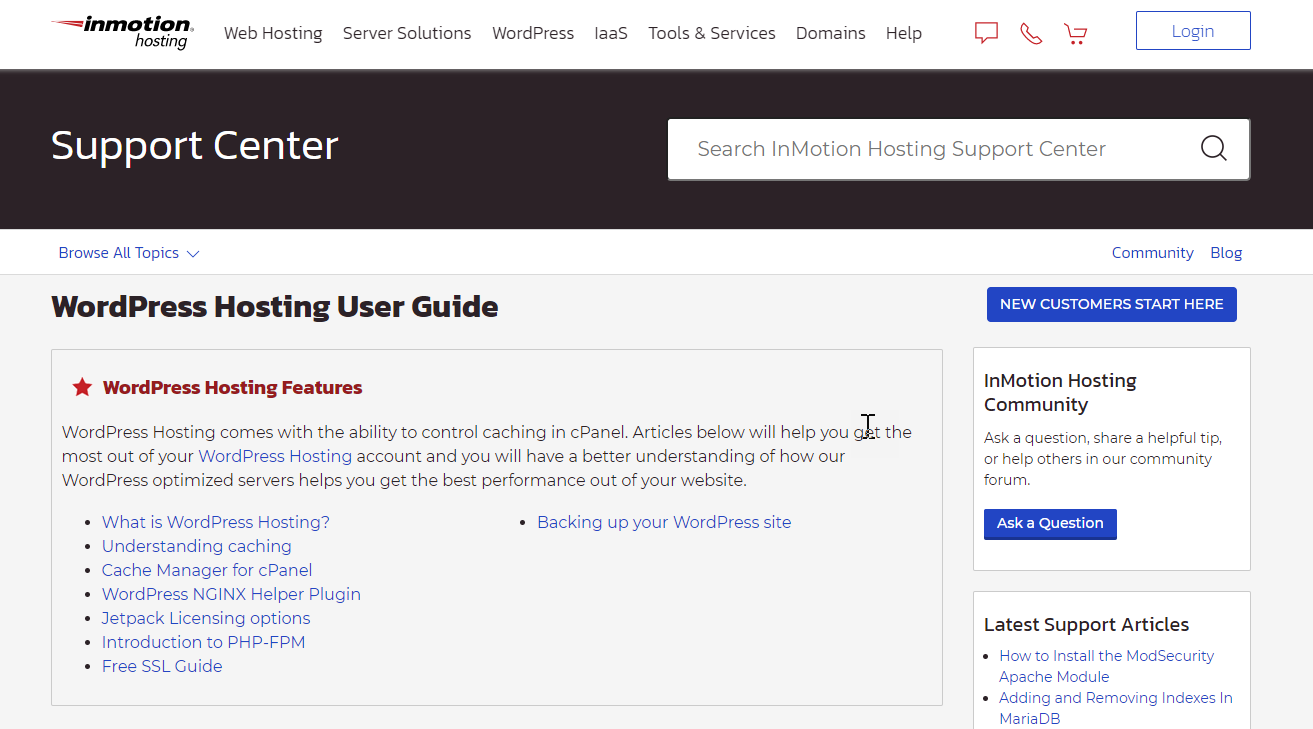Select the bullet link for Free SSL Guide
This screenshot has width=1313, height=729.
point(161,665)
